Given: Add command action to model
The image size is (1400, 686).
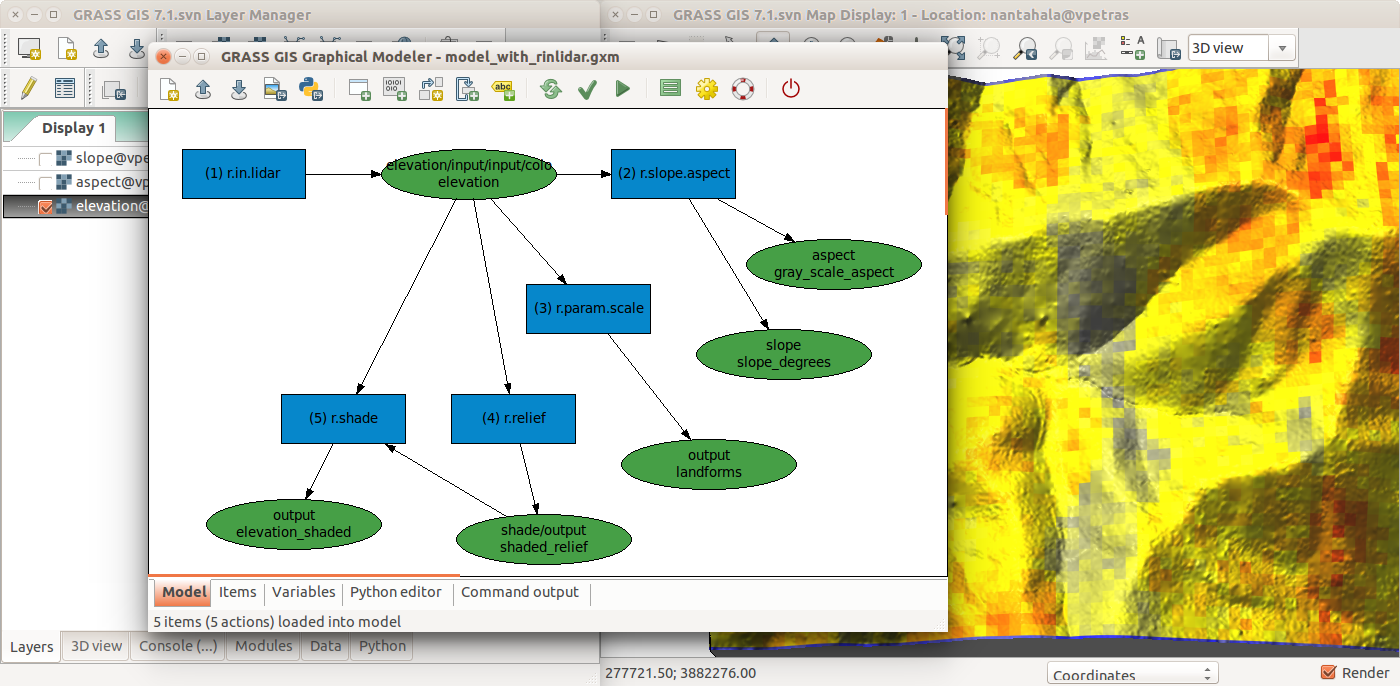Looking at the screenshot, I should [359, 89].
